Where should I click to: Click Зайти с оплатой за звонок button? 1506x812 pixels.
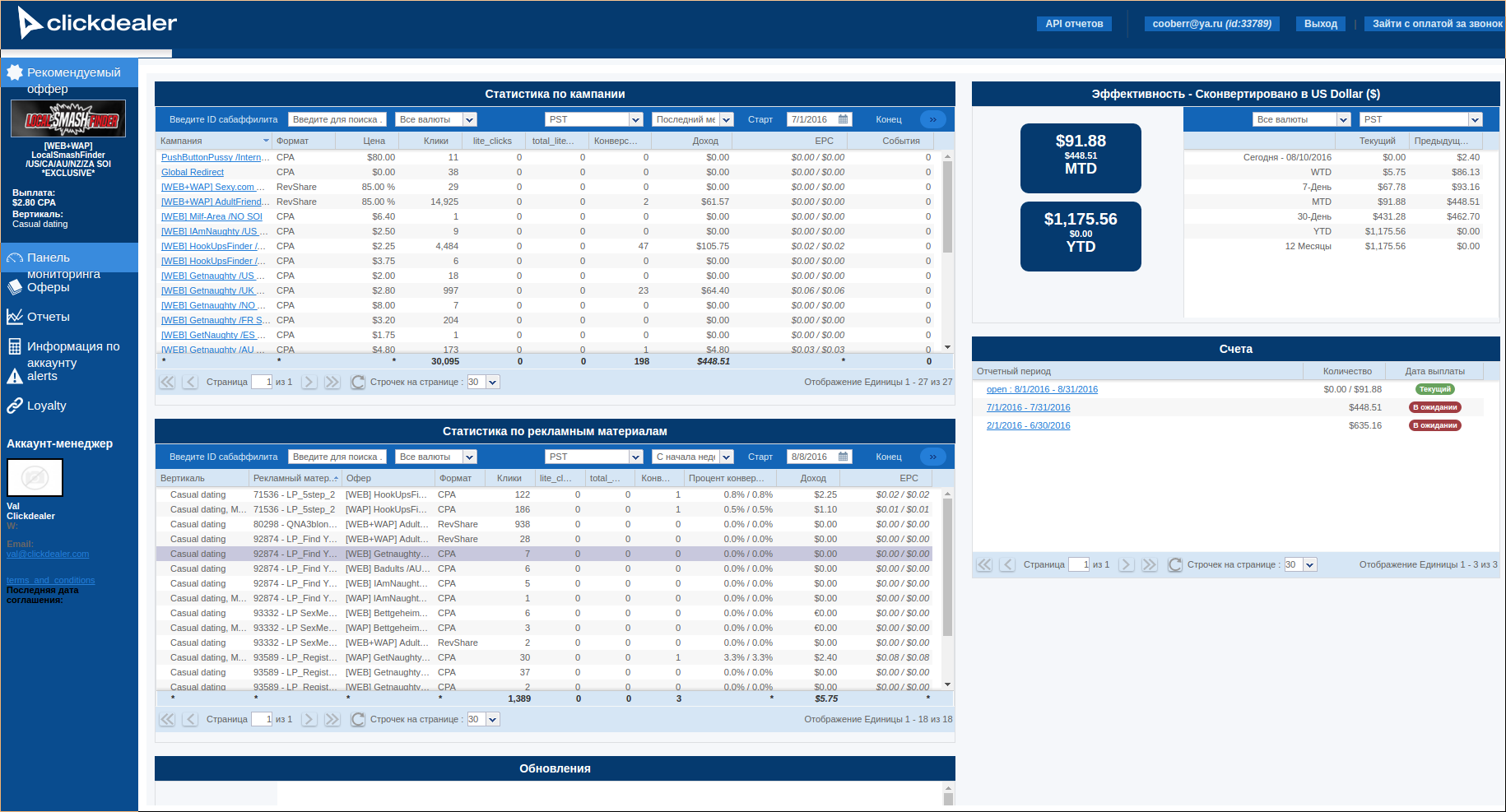(1434, 24)
